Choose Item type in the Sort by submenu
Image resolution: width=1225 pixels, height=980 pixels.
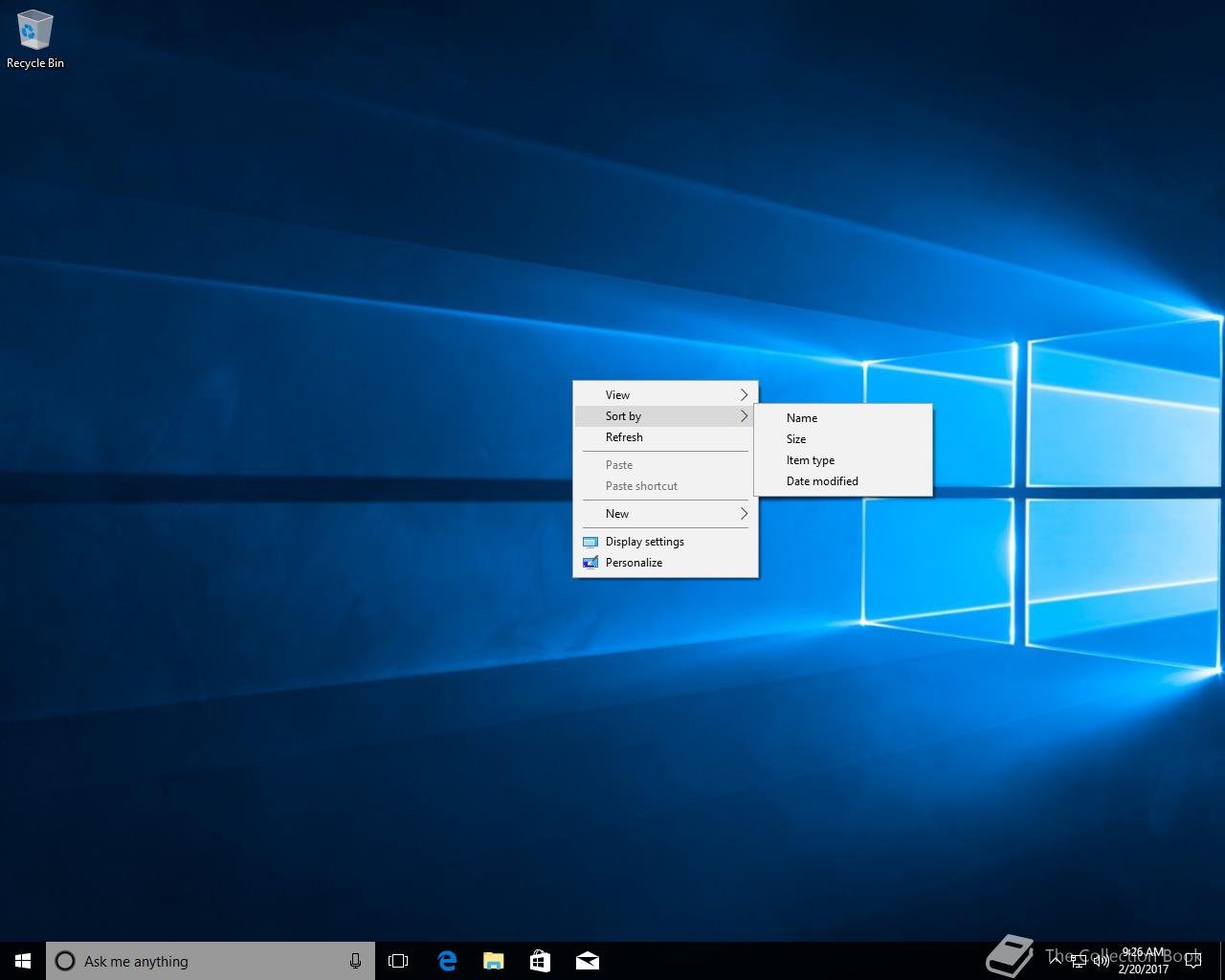(x=811, y=460)
